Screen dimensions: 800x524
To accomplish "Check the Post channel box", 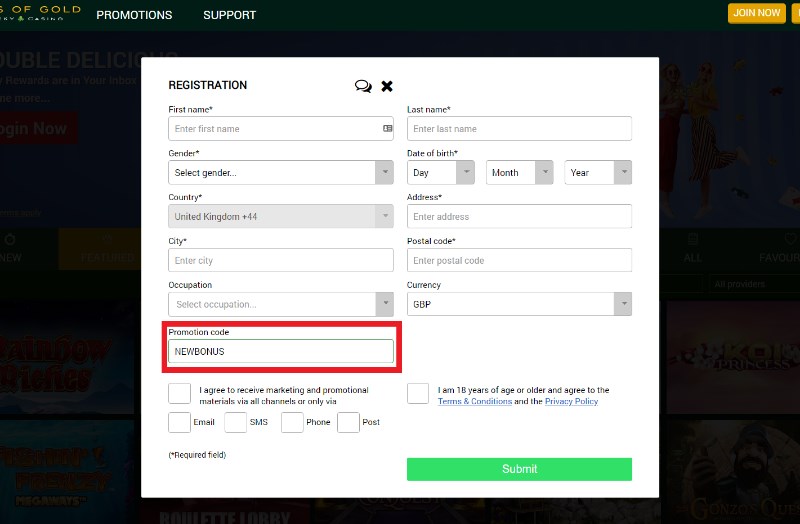I will [x=348, y=422].
